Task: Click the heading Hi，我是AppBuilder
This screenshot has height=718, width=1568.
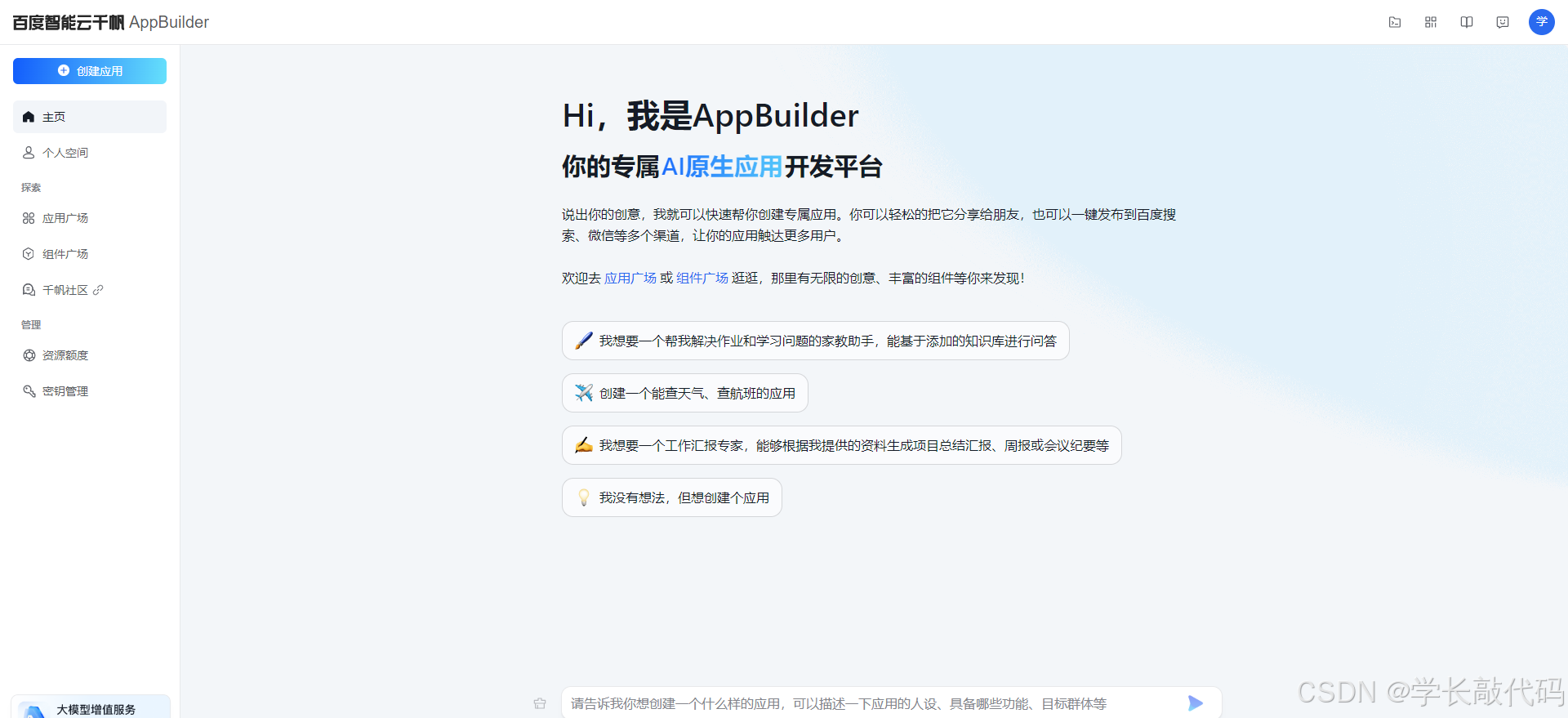Action: [x=710, y=116]
